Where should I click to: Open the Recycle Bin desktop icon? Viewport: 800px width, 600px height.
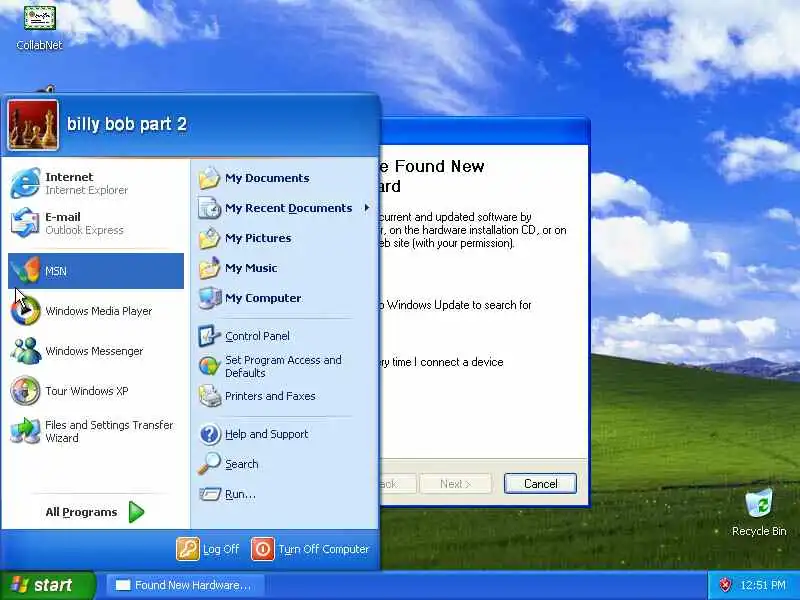tap(759, 504)
